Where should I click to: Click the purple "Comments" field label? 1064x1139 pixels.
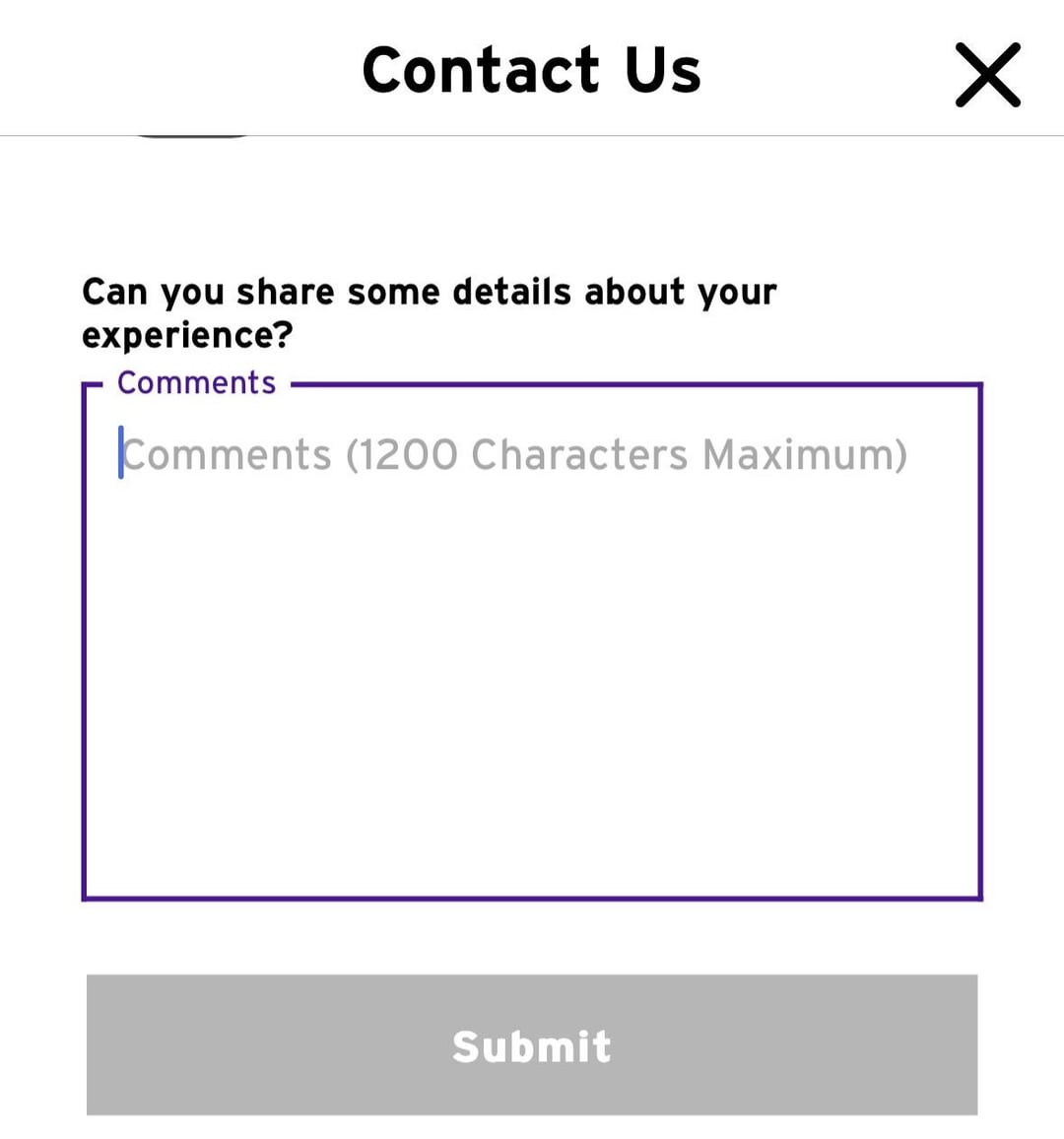pos(196,382)
